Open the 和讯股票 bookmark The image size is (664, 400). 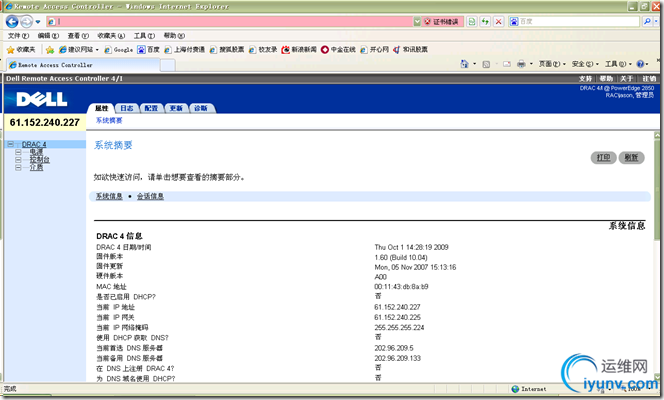[x=410, y=50]
